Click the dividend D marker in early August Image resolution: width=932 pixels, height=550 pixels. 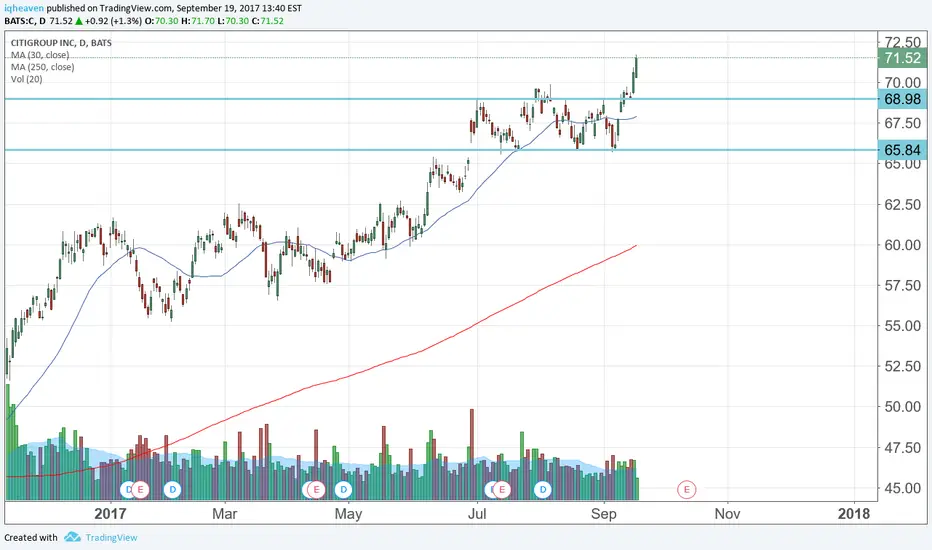[543, 490]
